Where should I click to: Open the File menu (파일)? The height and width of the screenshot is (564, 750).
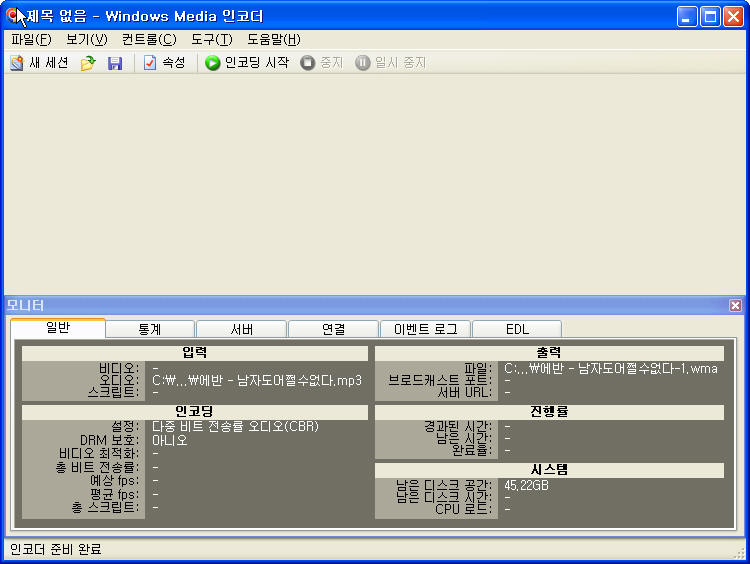(31, 39)
